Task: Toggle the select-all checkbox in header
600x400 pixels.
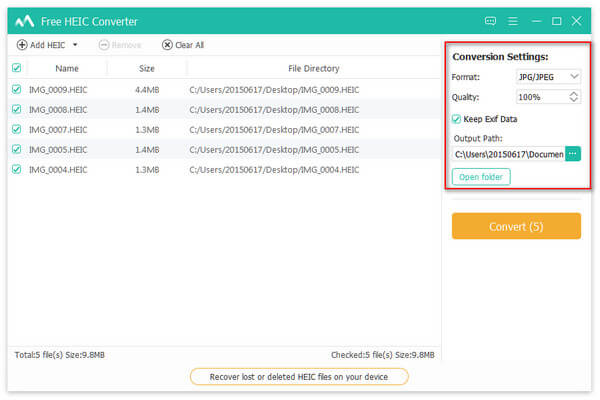Action: (x=16, y=68)
